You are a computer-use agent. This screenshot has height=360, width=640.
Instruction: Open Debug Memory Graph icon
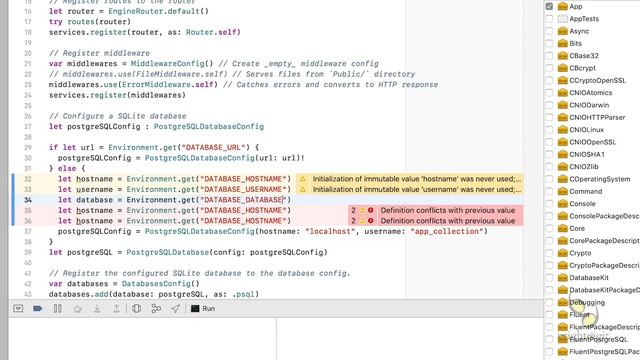click(x=156, y=309)
